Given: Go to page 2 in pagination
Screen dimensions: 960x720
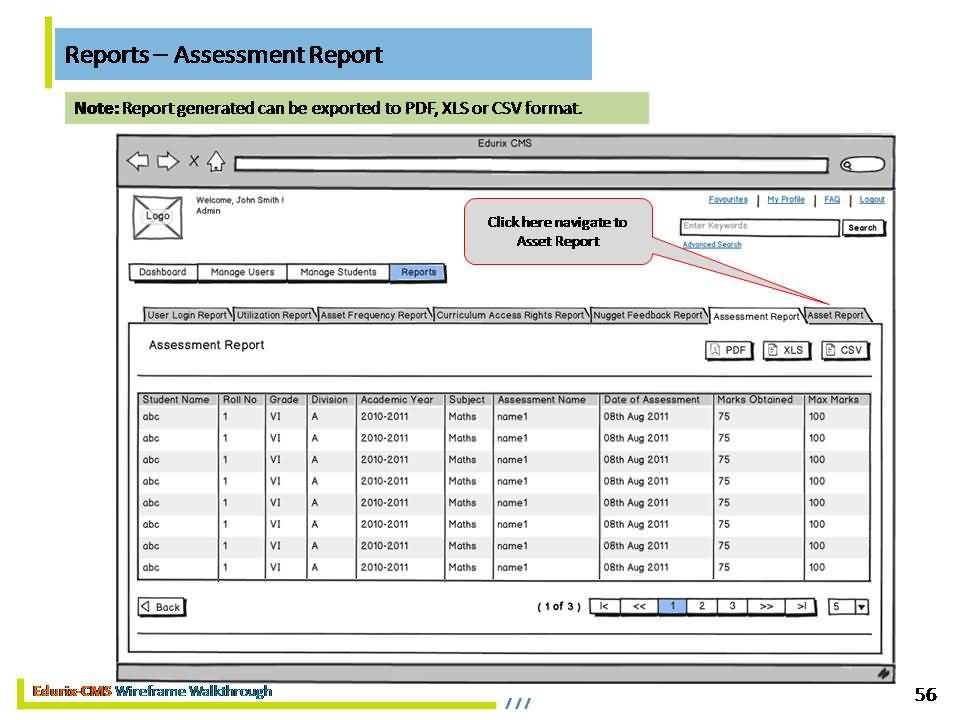Looking at the screenshot, I should click(x=702, y=606).
